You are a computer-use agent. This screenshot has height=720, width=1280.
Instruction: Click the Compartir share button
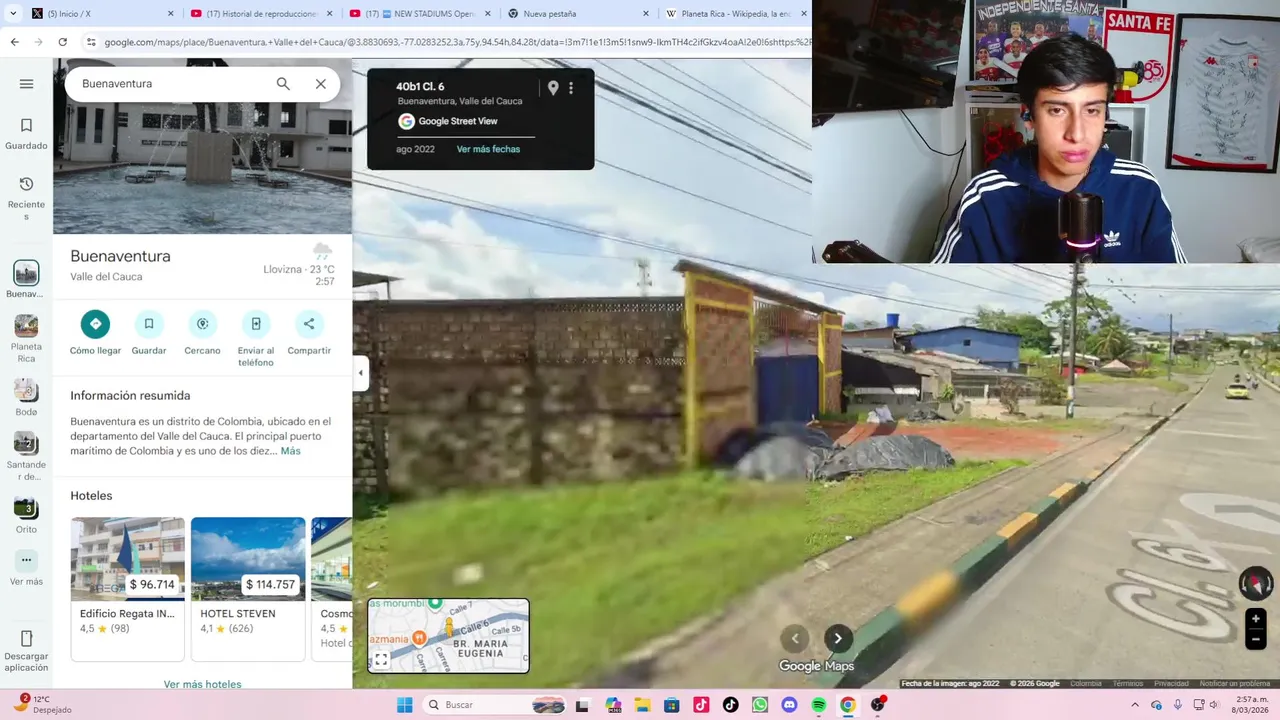coord(309,324)
